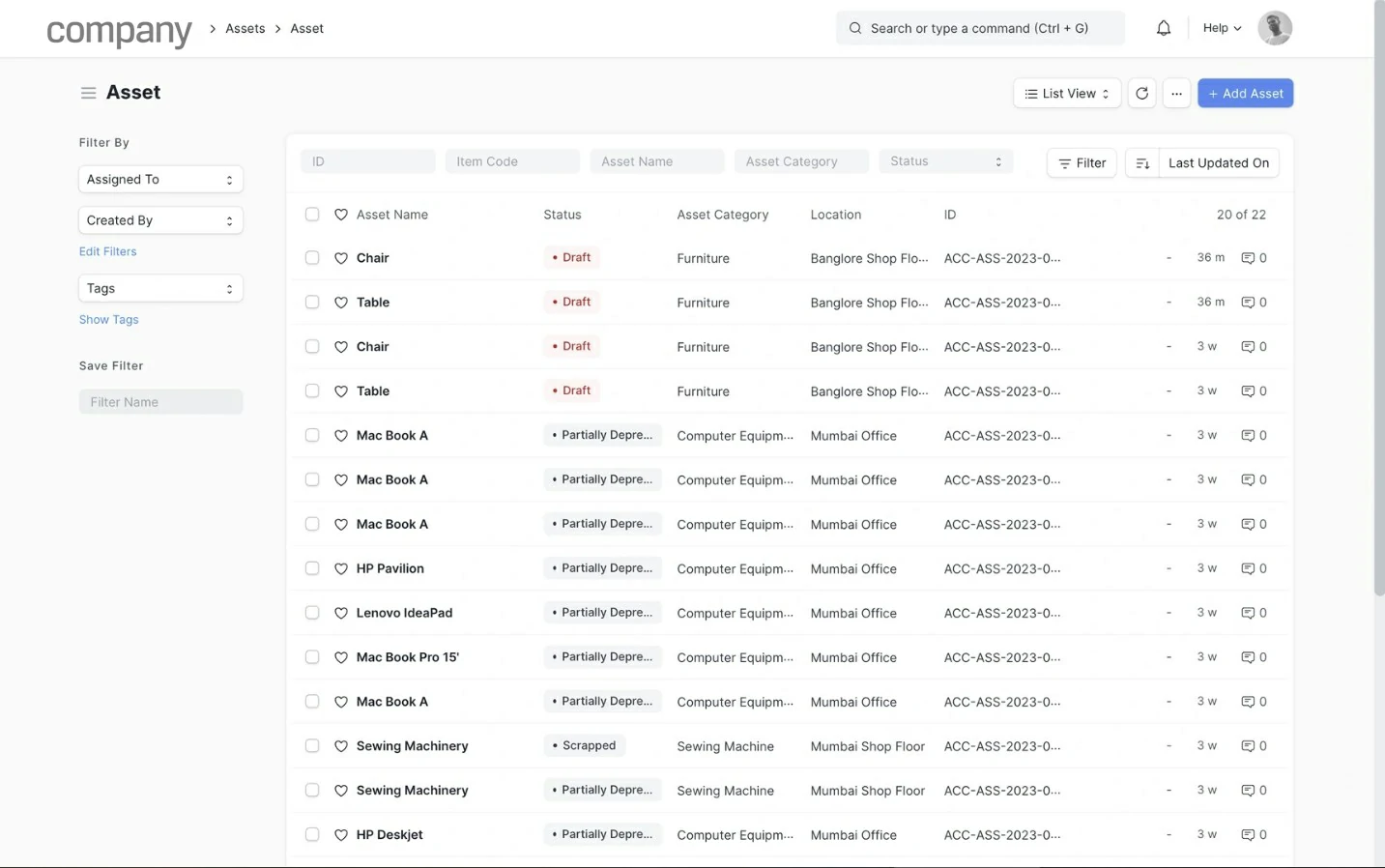Click the notifications bell icon
The height and width of the screenshot is (868, 1385).
point(1164,28)
